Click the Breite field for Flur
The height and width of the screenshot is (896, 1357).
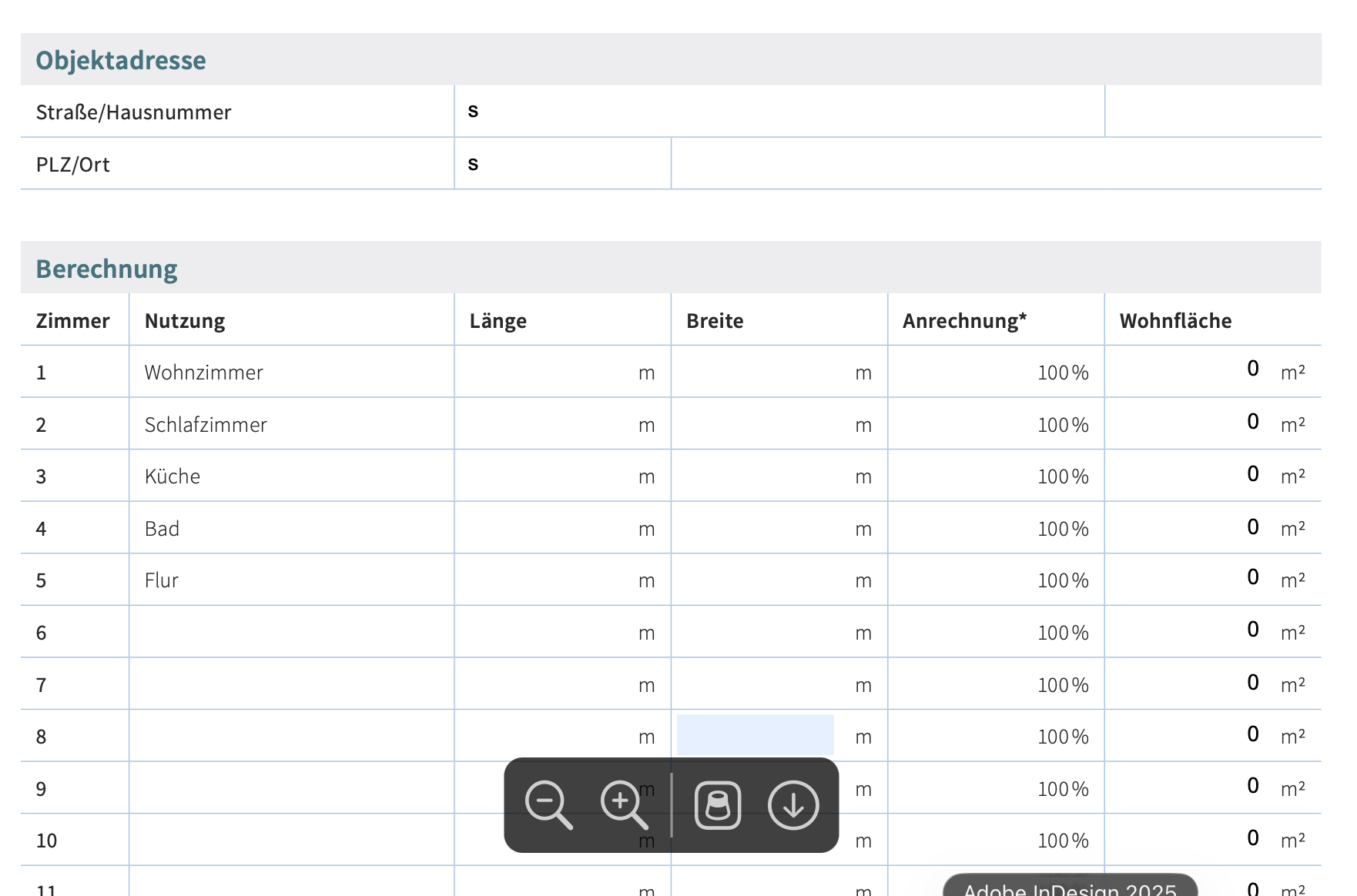point(762,580)
